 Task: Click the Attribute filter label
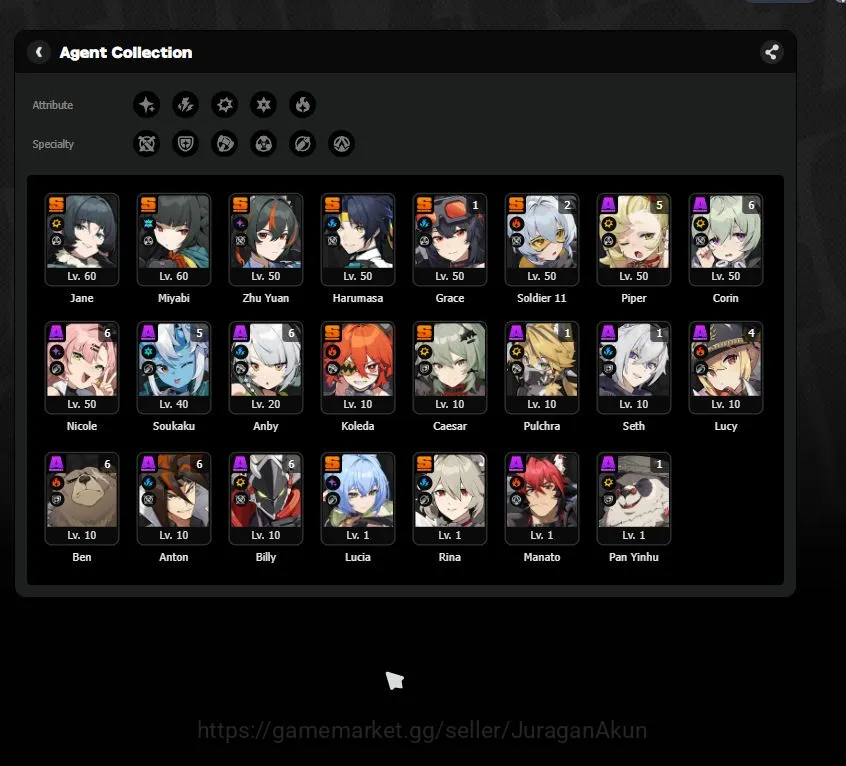(x=52, y=105)
